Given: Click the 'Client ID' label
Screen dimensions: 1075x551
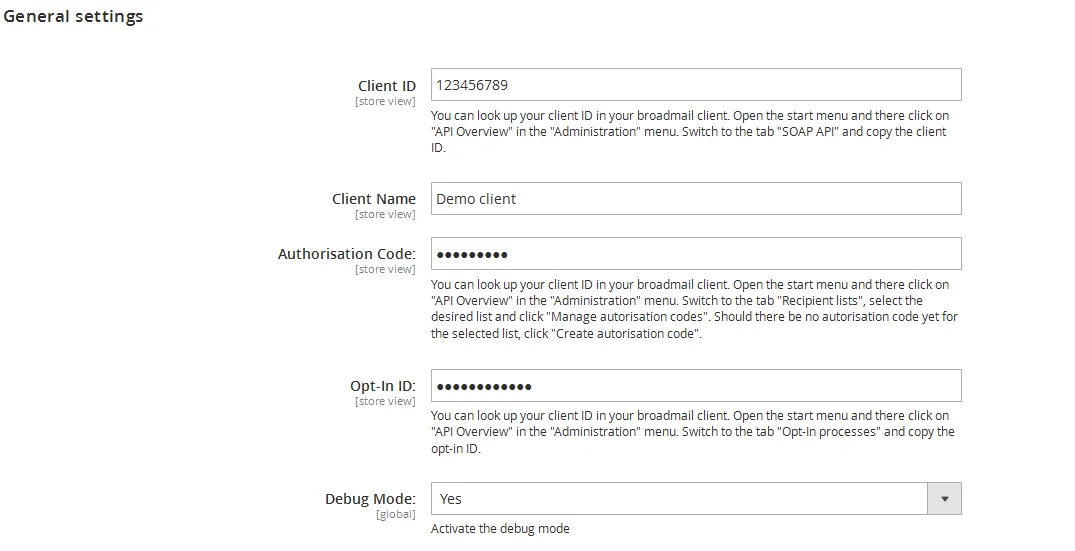Looking at the screenshot, I should click(387, 86).
